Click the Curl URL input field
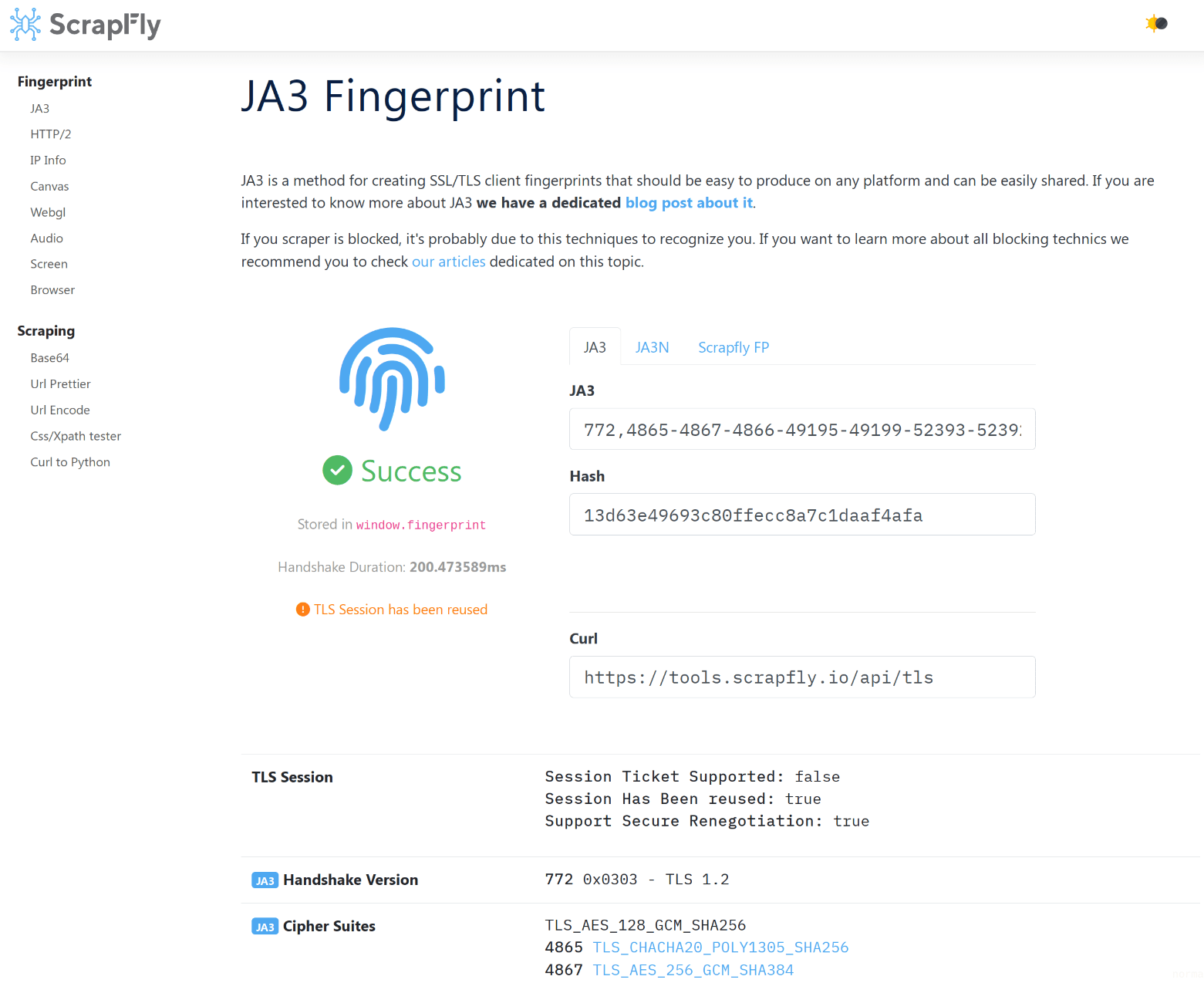Viewport: 1204px width, 983px height. 802,677
